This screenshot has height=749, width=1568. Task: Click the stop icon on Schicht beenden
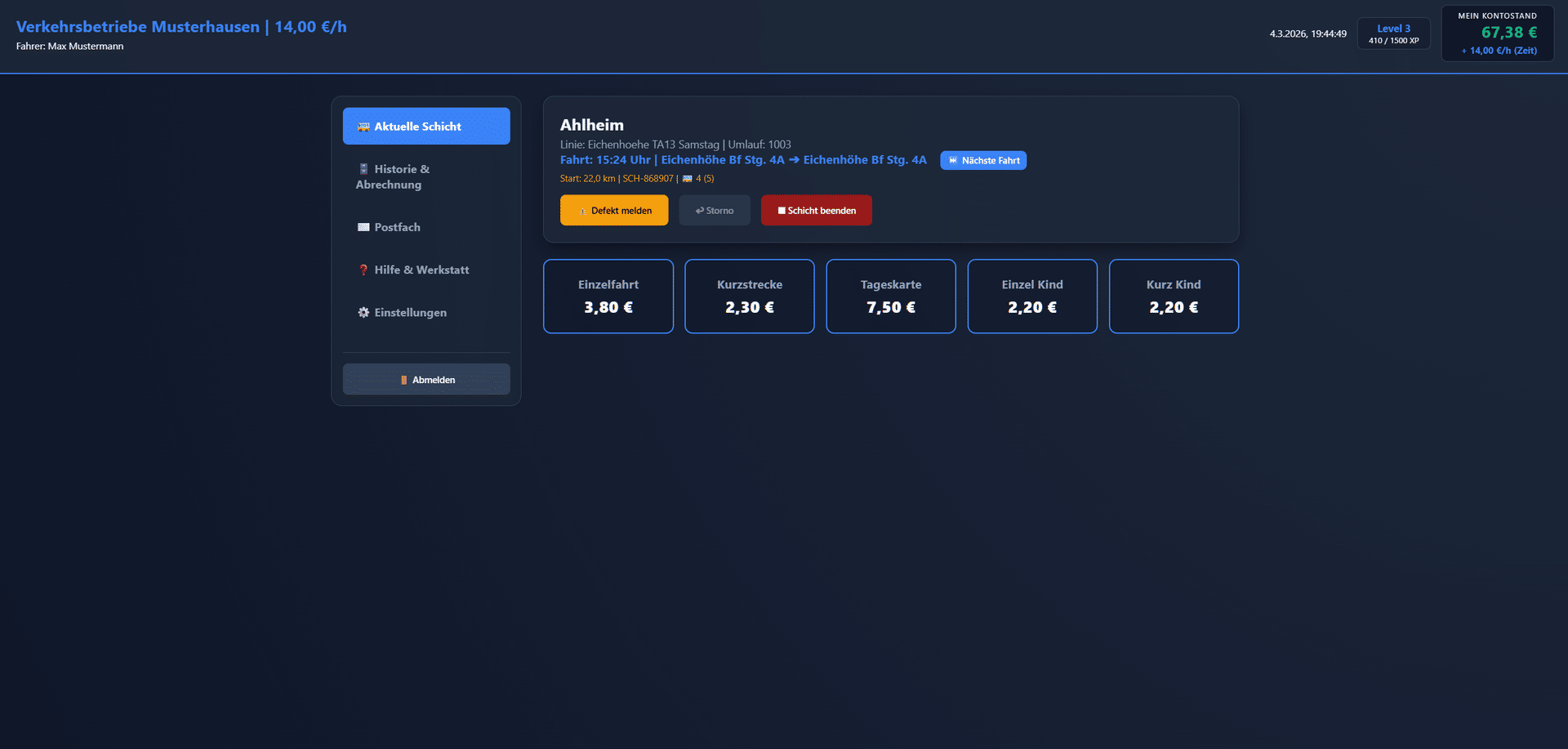pyautogui.click(x=782, y=211)
